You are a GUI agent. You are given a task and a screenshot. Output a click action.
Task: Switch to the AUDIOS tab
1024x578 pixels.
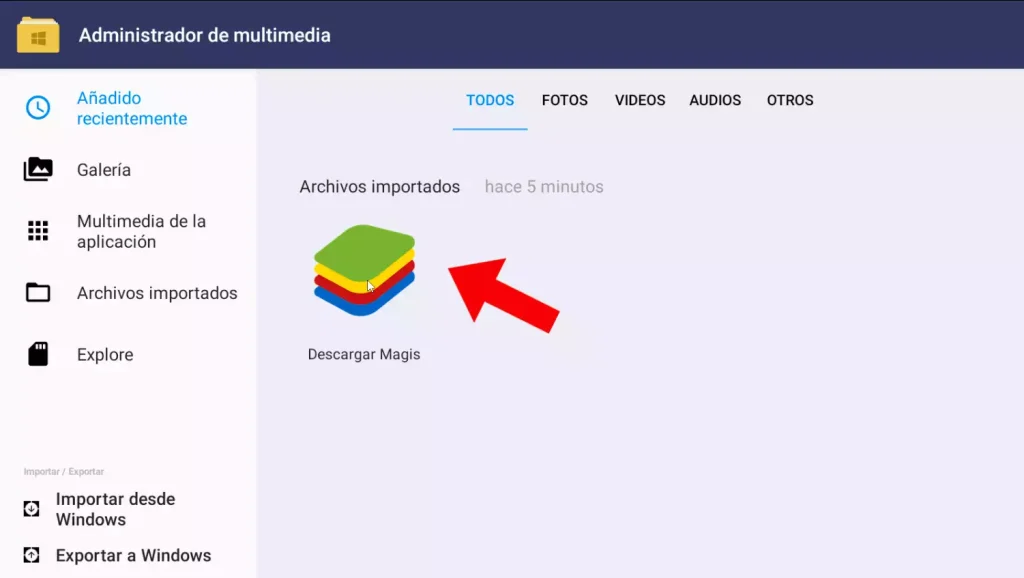point(715,101)
